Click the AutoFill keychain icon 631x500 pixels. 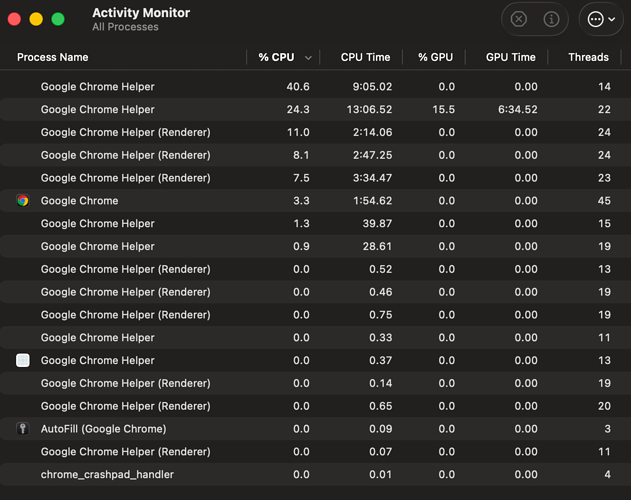click(23, 429)
